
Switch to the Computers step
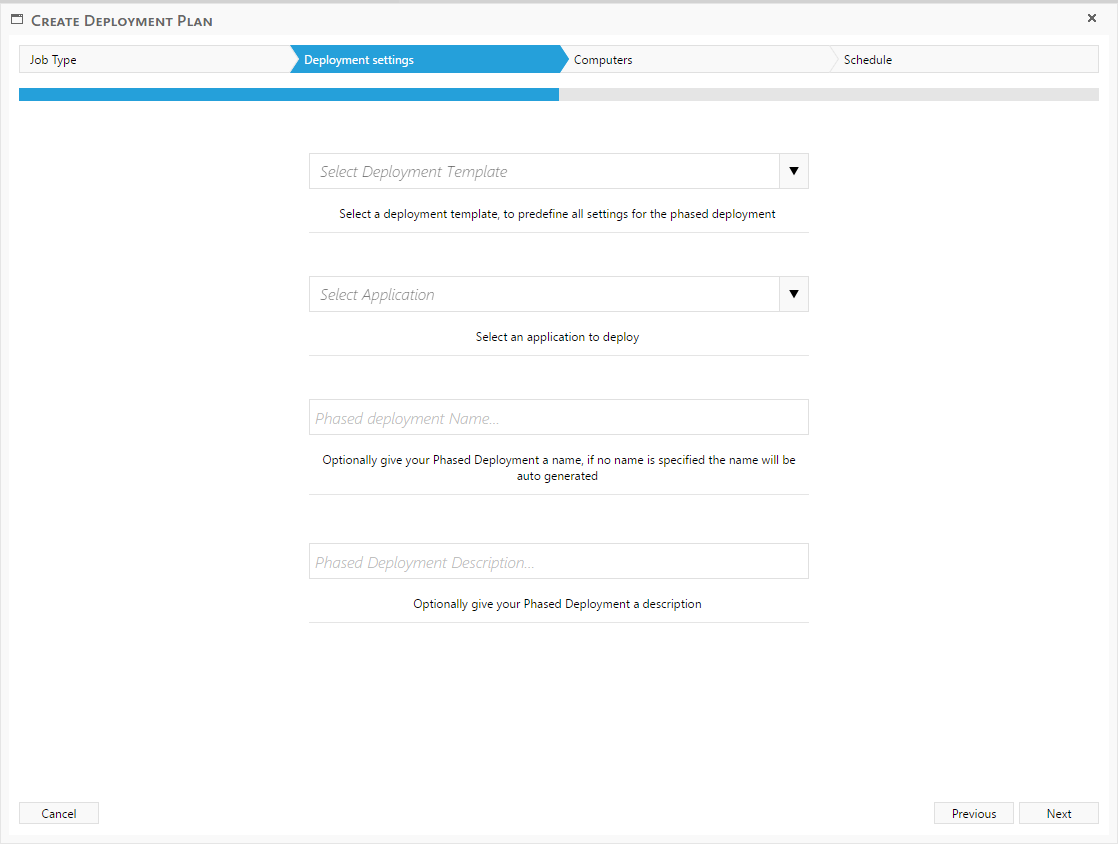pyautogui.click(x=695, y=60)
